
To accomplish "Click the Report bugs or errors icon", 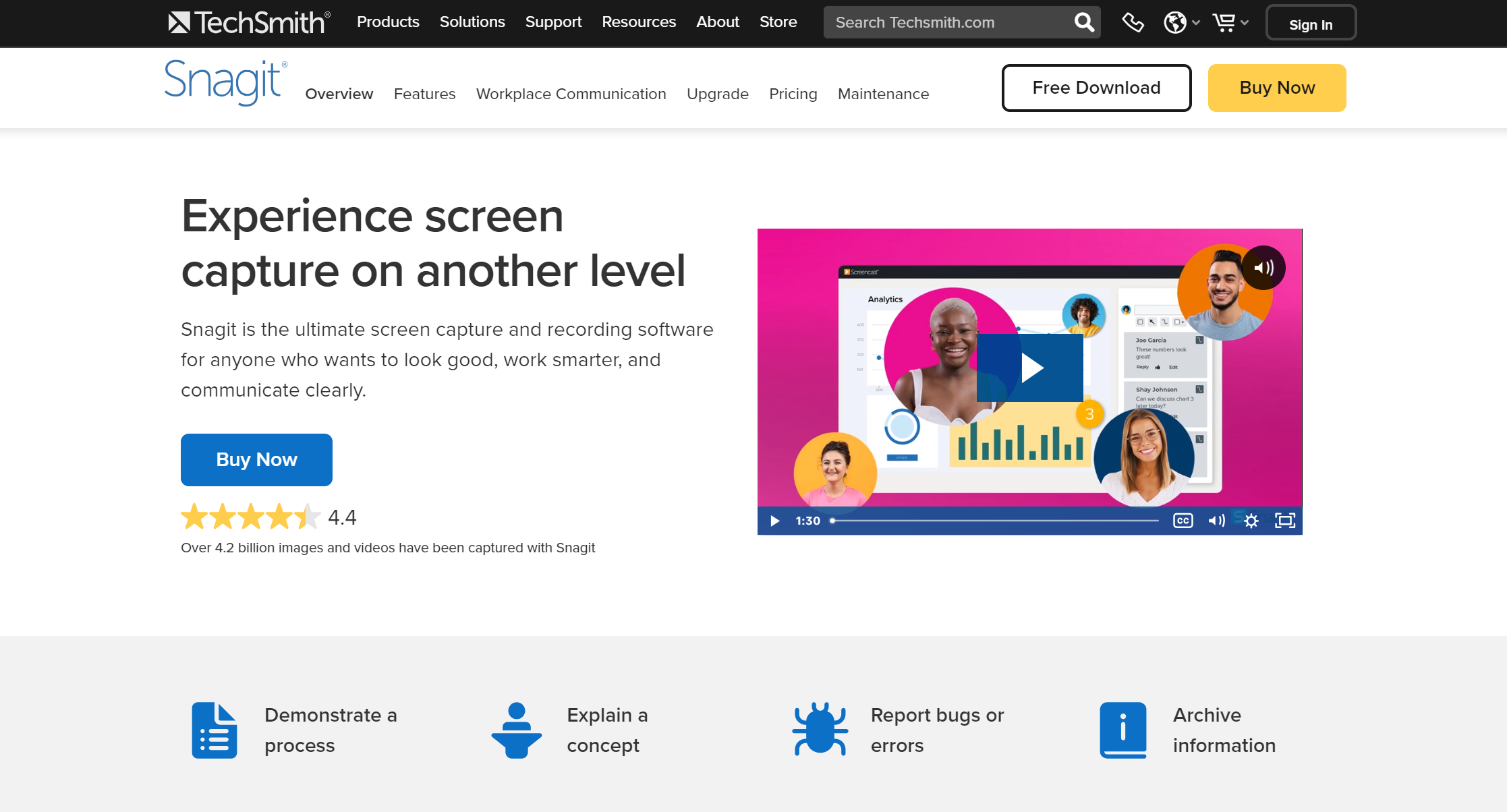I will (820, 730).
